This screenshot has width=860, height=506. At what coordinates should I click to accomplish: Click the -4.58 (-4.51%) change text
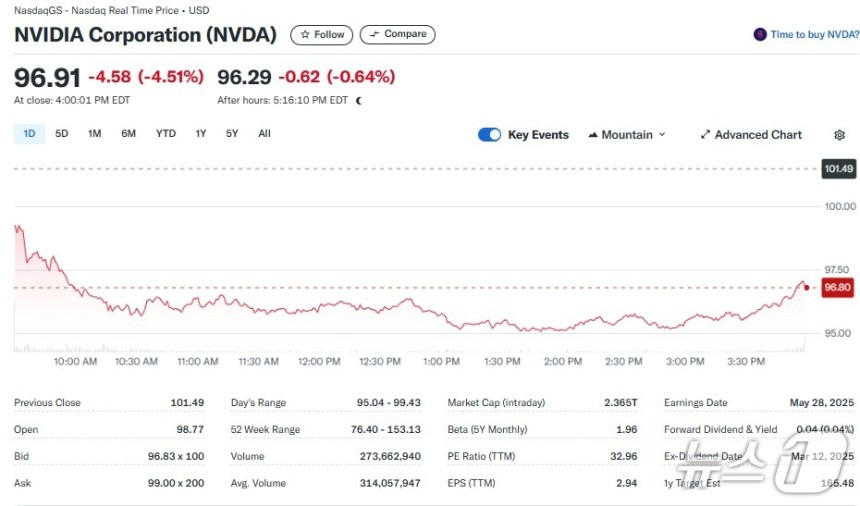[x=146, y=77]
